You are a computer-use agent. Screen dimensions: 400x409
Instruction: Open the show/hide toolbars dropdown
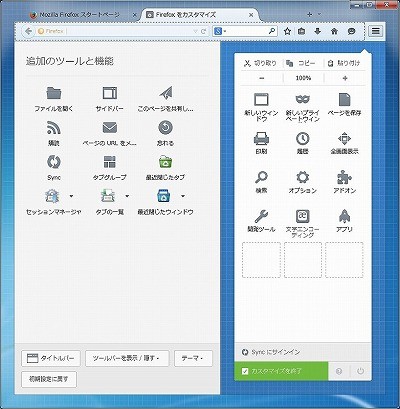click(x=127, y=358)
